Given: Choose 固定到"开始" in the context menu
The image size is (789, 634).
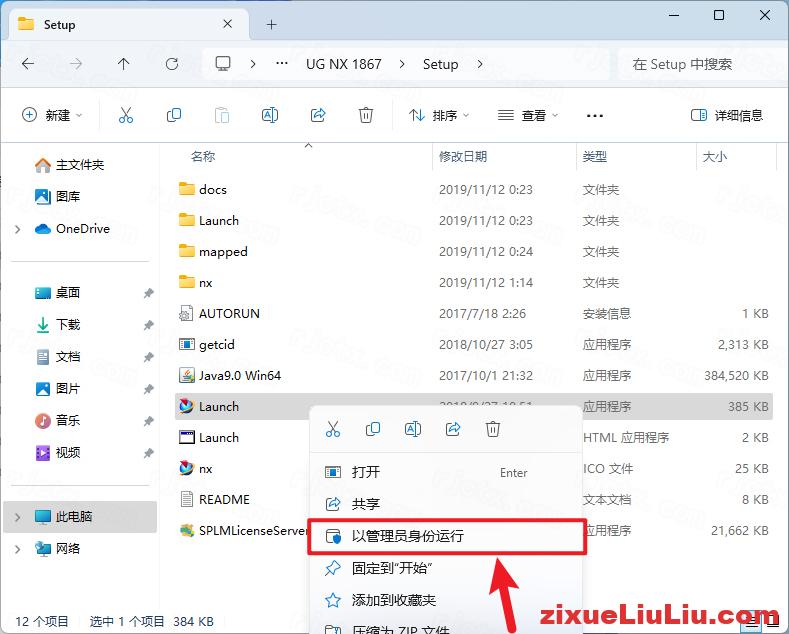Looking at the screenshot, I should click(x=445, y=568).
